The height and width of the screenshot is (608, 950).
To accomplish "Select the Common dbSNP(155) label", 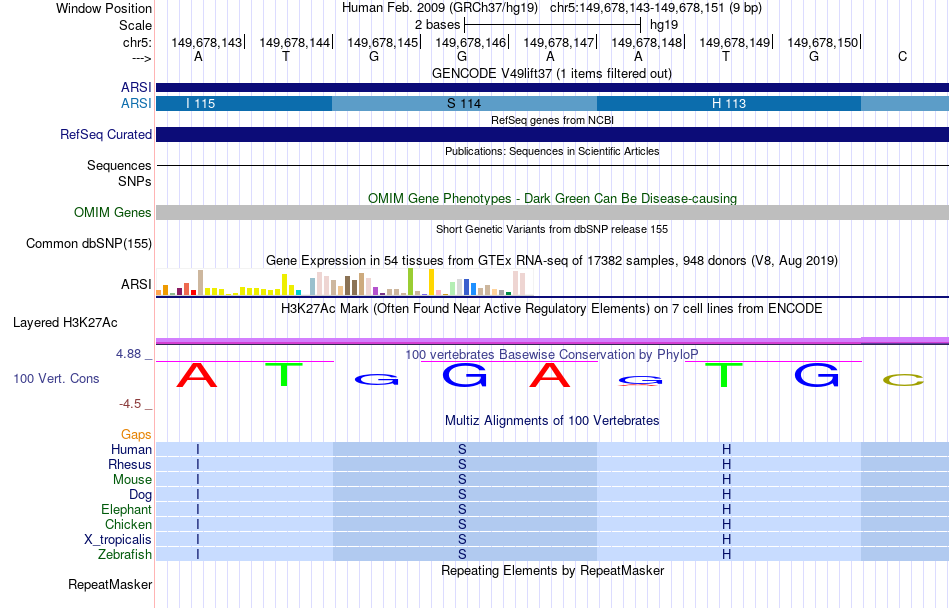I will (x=89, y=243).
